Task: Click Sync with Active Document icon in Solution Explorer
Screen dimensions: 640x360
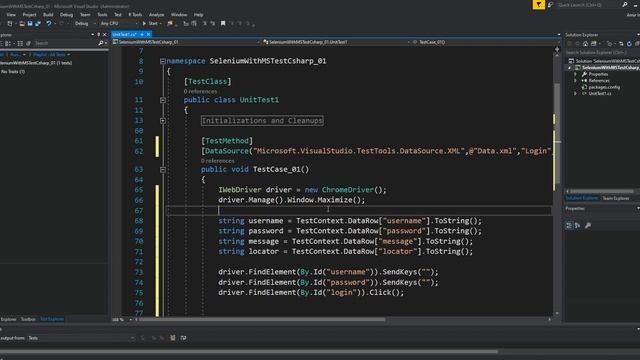Action: [621, 44]
